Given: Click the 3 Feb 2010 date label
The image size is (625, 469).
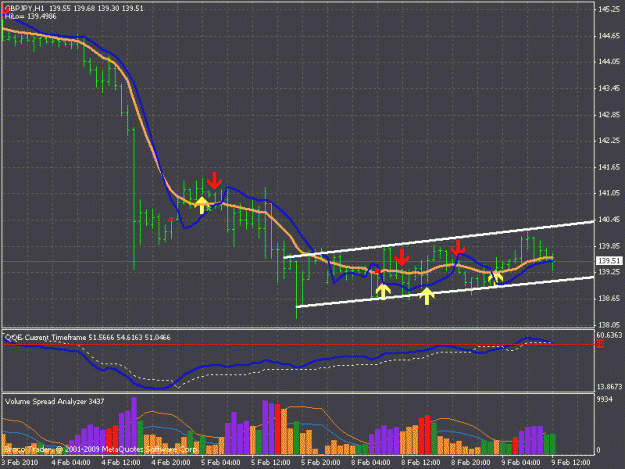Looking at the screenshot, I should 20,462.
